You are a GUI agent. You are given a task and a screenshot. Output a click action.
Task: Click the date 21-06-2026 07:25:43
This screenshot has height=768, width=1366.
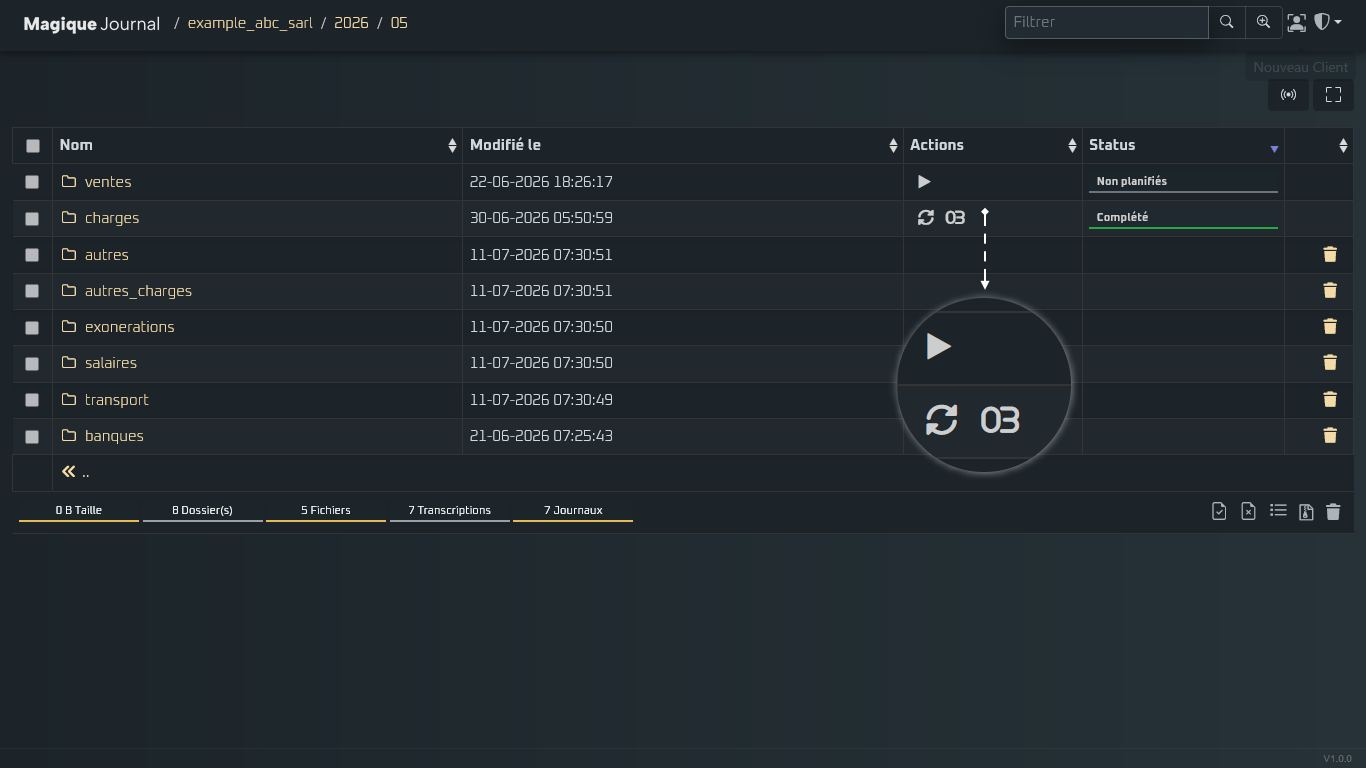tap(541, 436)
